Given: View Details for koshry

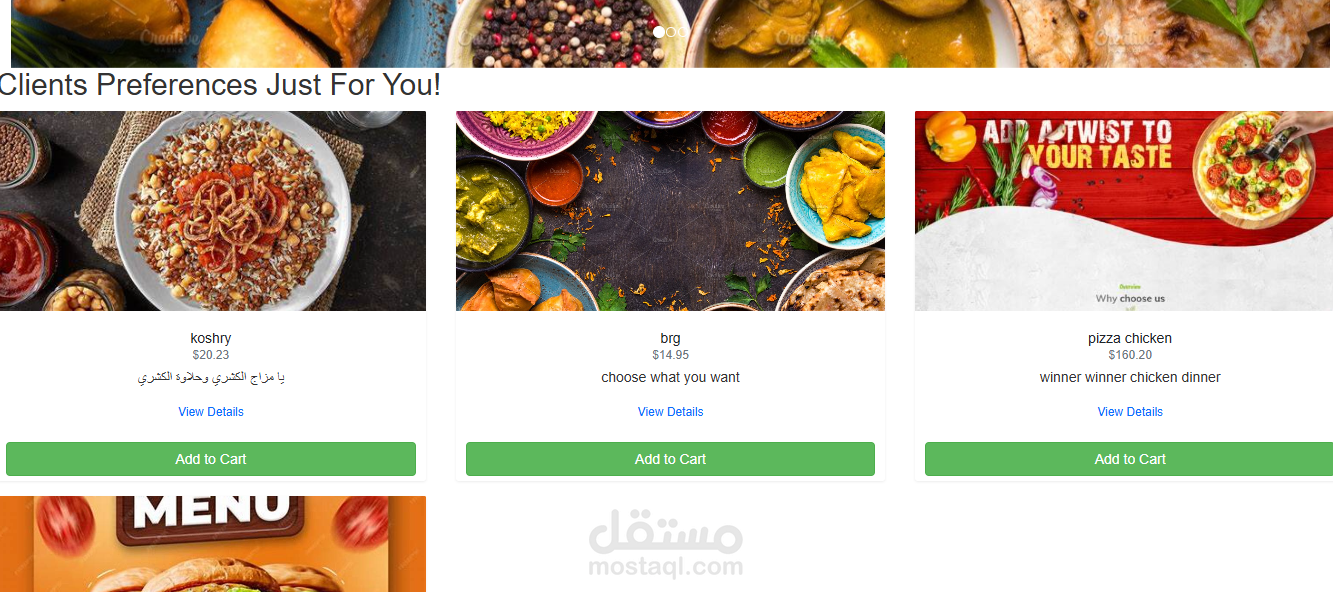Looking at the screenshot, I should point(211,412).
